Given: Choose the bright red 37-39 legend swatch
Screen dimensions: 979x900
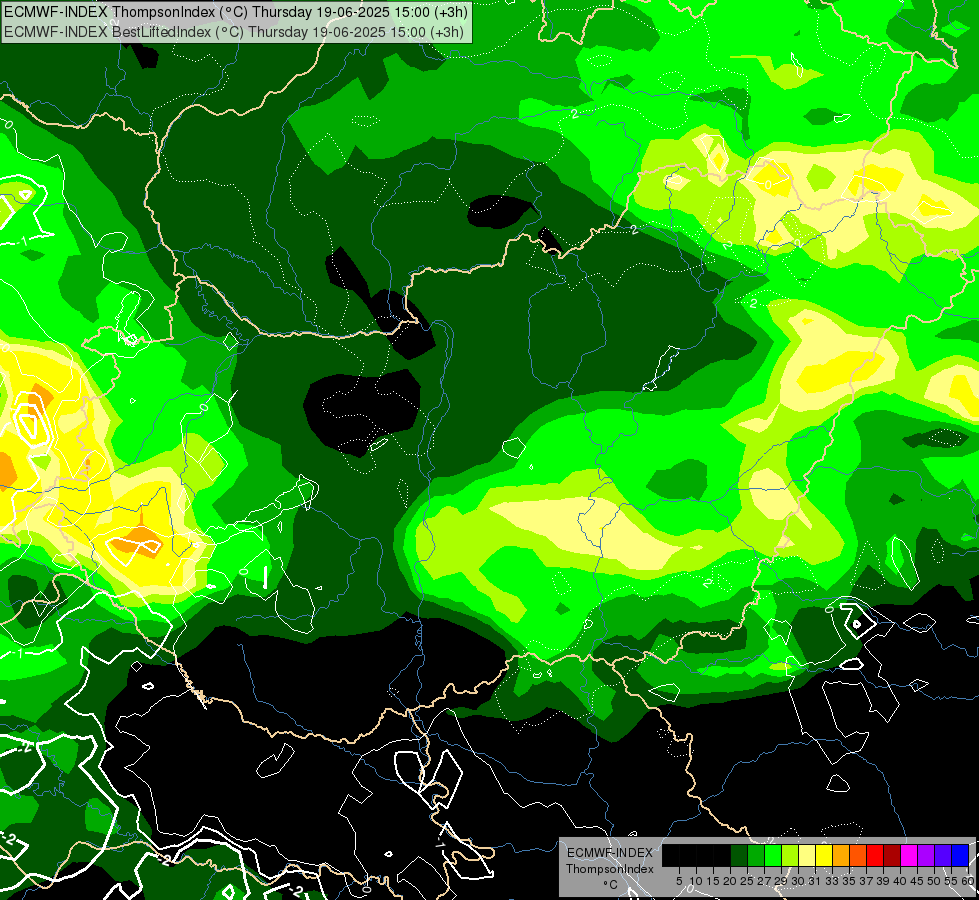Looking at the screenshot, I should (x=875, y=855).
